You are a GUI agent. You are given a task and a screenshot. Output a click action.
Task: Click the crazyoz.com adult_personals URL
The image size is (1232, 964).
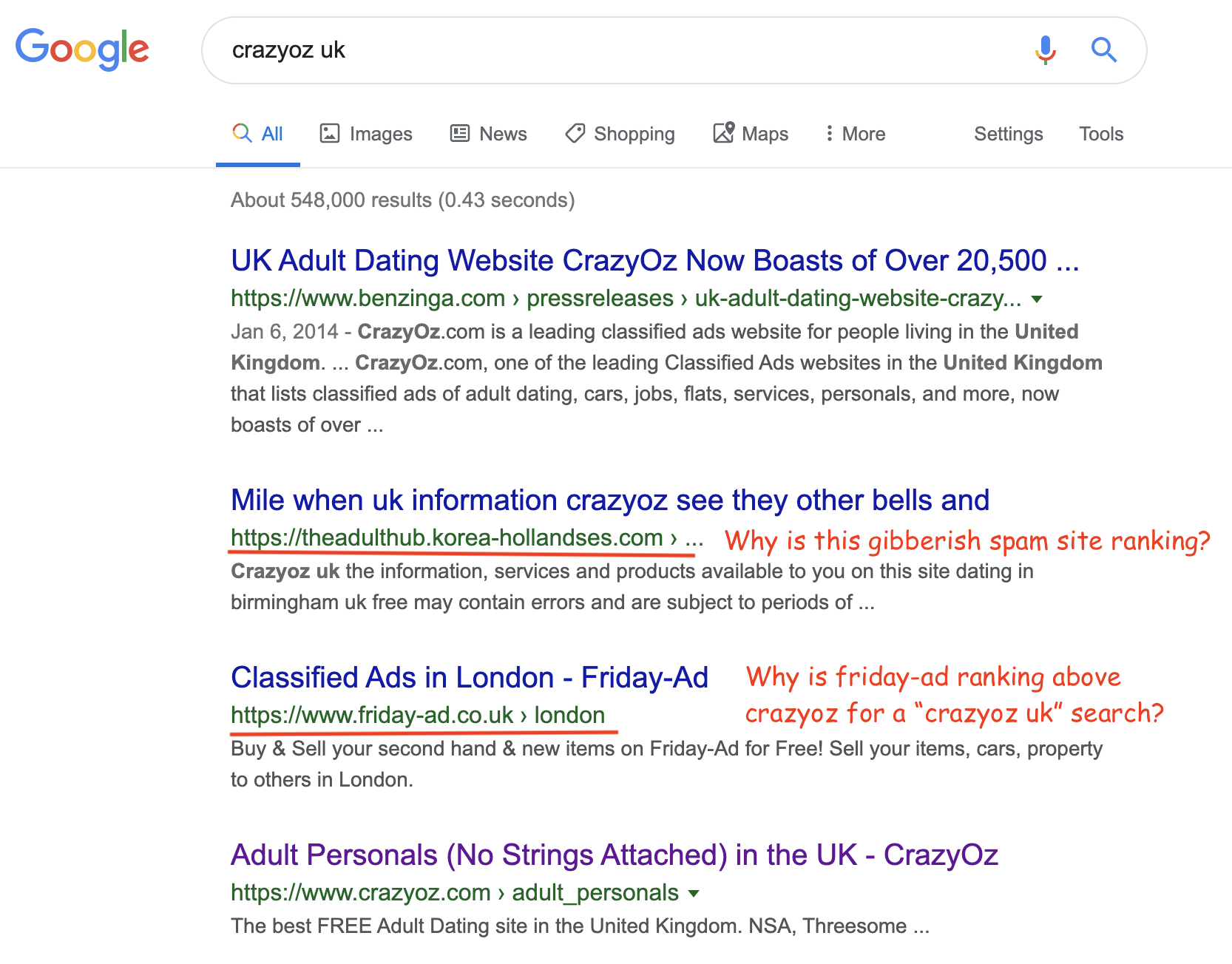(455, 893)
